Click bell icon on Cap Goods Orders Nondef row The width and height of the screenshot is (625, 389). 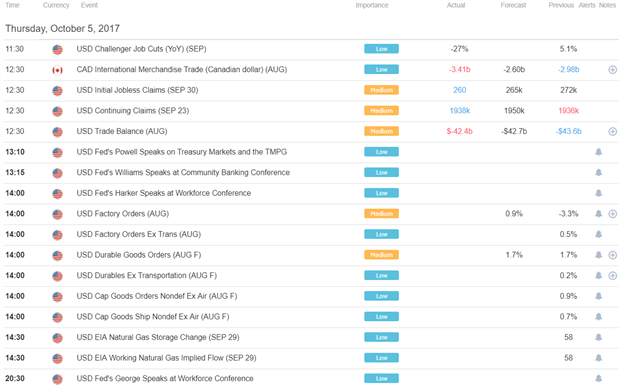pyautogui.click(x=598, y=296)
